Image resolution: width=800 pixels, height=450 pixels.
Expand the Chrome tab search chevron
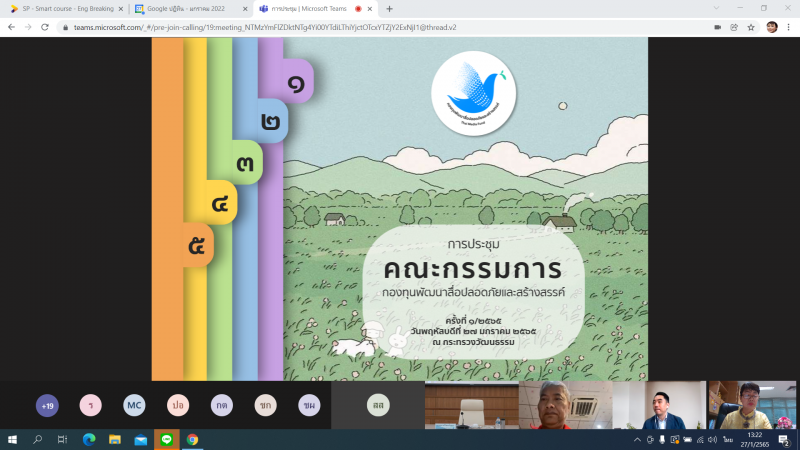click(716, 8)
